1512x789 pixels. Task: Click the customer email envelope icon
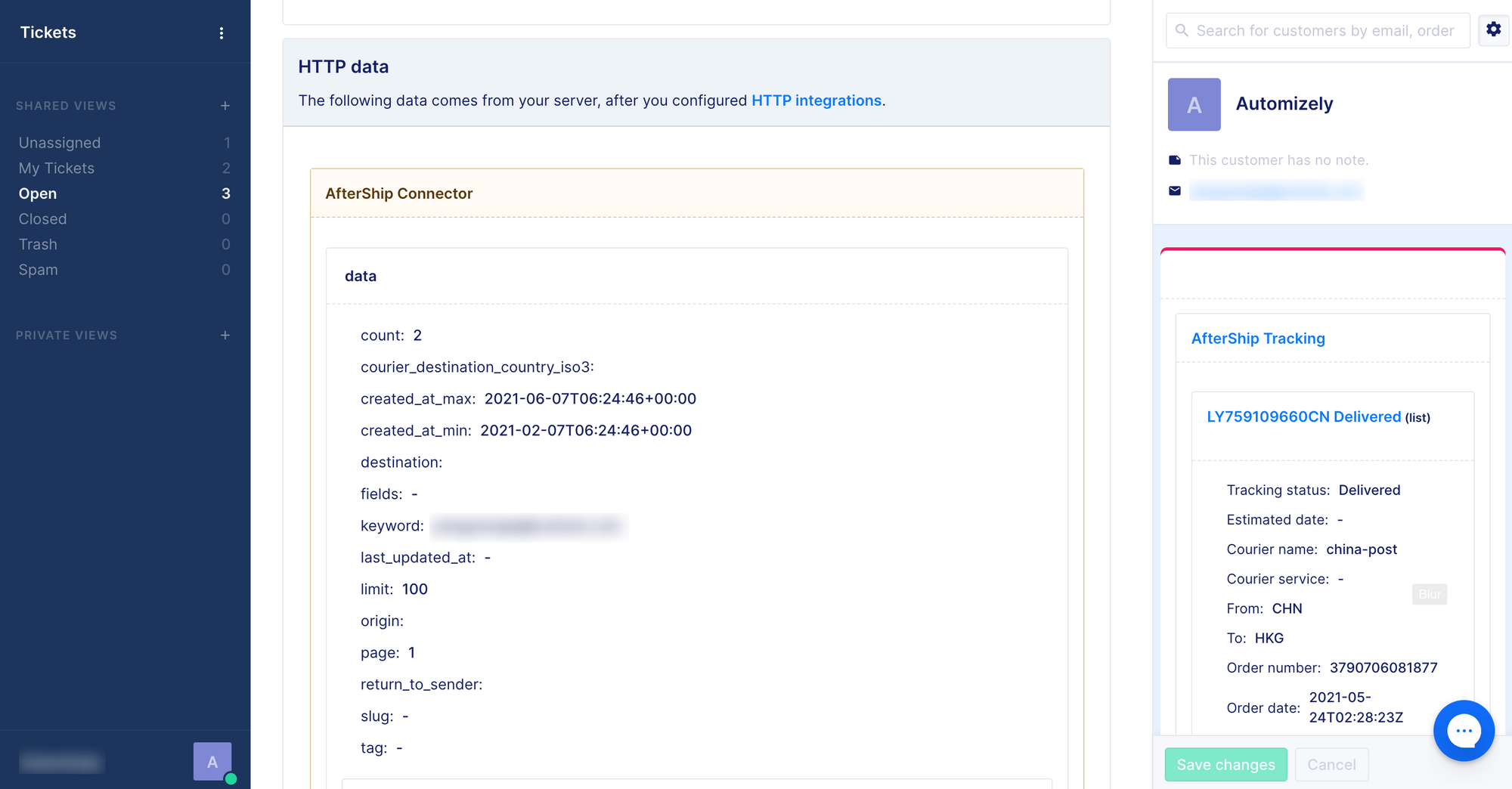(1175, 190)
